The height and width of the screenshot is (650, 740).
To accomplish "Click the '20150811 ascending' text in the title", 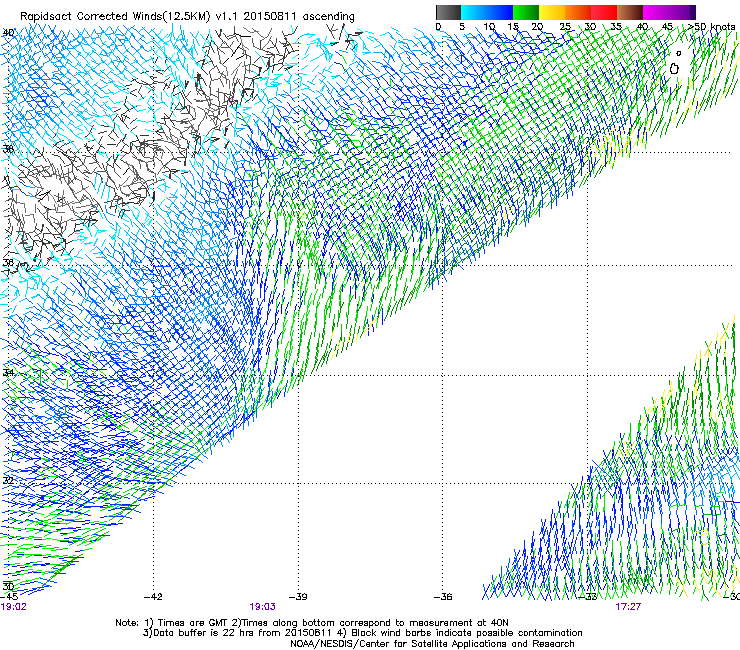I will click(299, 17).
